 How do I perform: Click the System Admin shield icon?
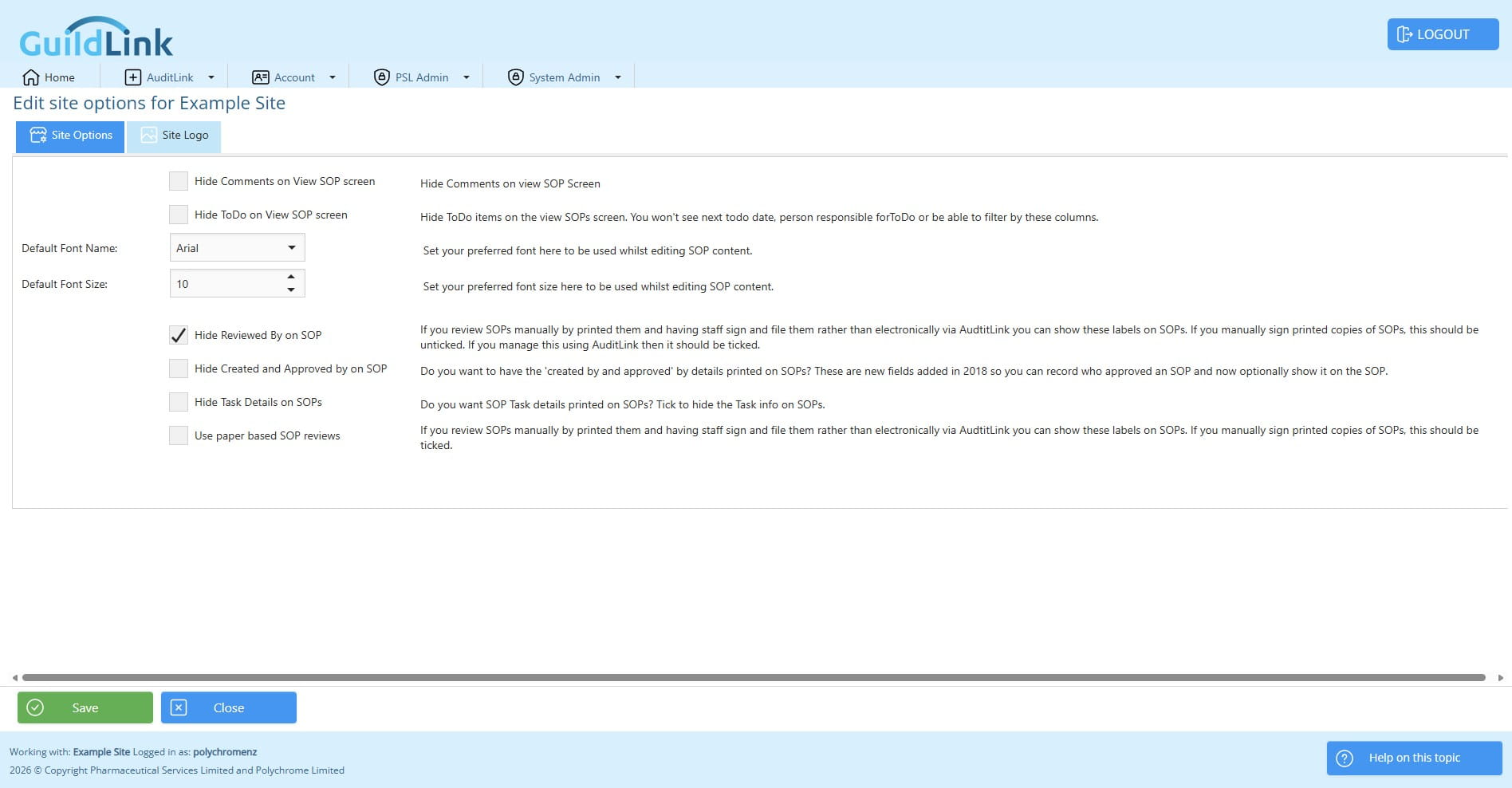pos(516,77)
